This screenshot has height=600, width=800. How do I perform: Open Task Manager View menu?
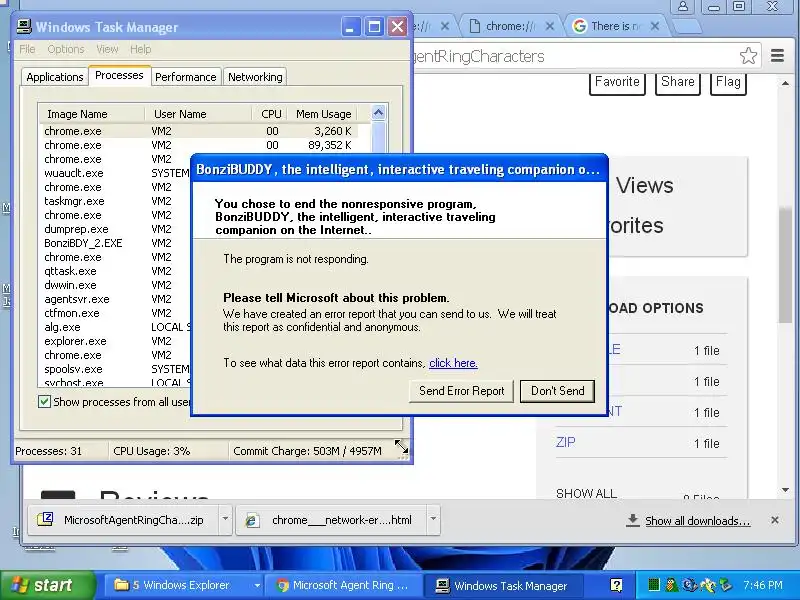tap(107, 49)
